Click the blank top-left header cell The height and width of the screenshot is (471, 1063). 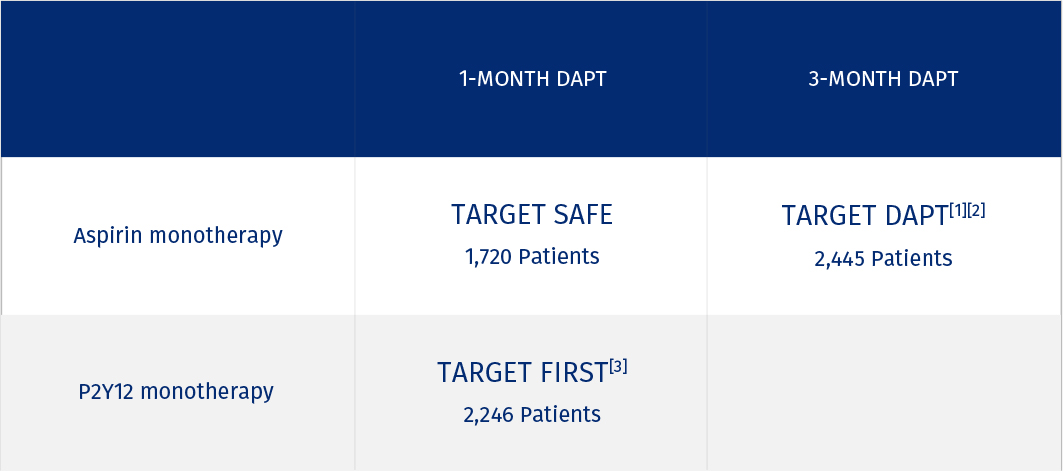tap(178, 80)
